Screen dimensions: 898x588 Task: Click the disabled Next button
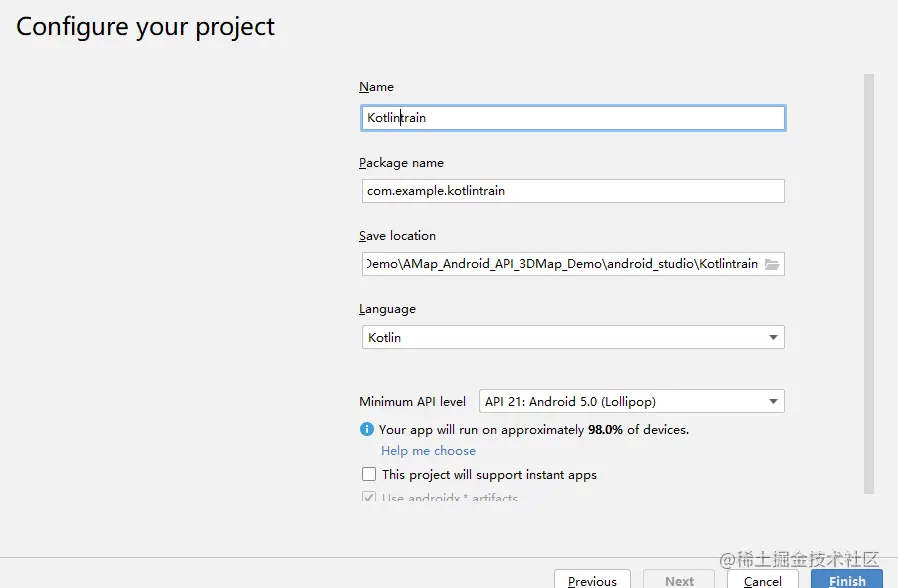click(x=679, y=580)
